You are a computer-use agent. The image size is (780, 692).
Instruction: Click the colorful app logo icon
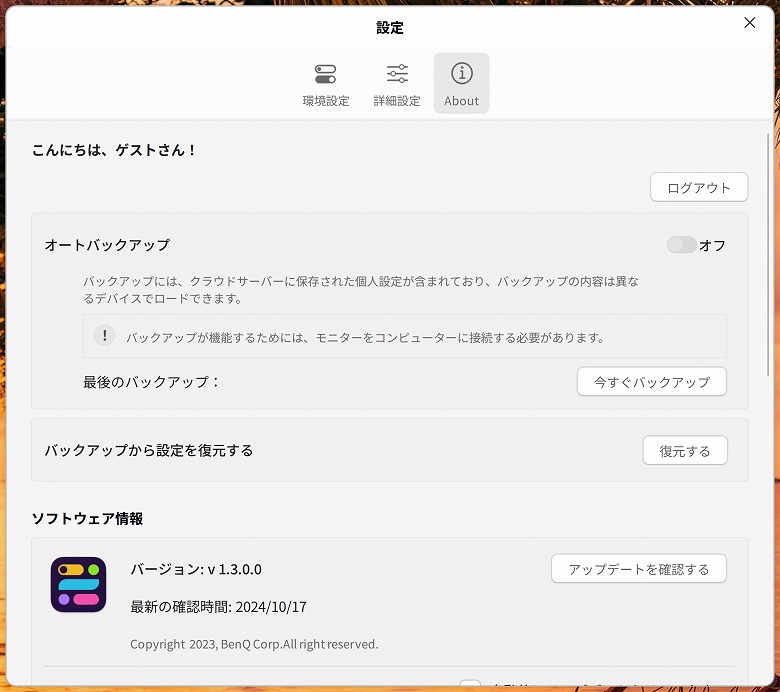(x=78, y=584)
